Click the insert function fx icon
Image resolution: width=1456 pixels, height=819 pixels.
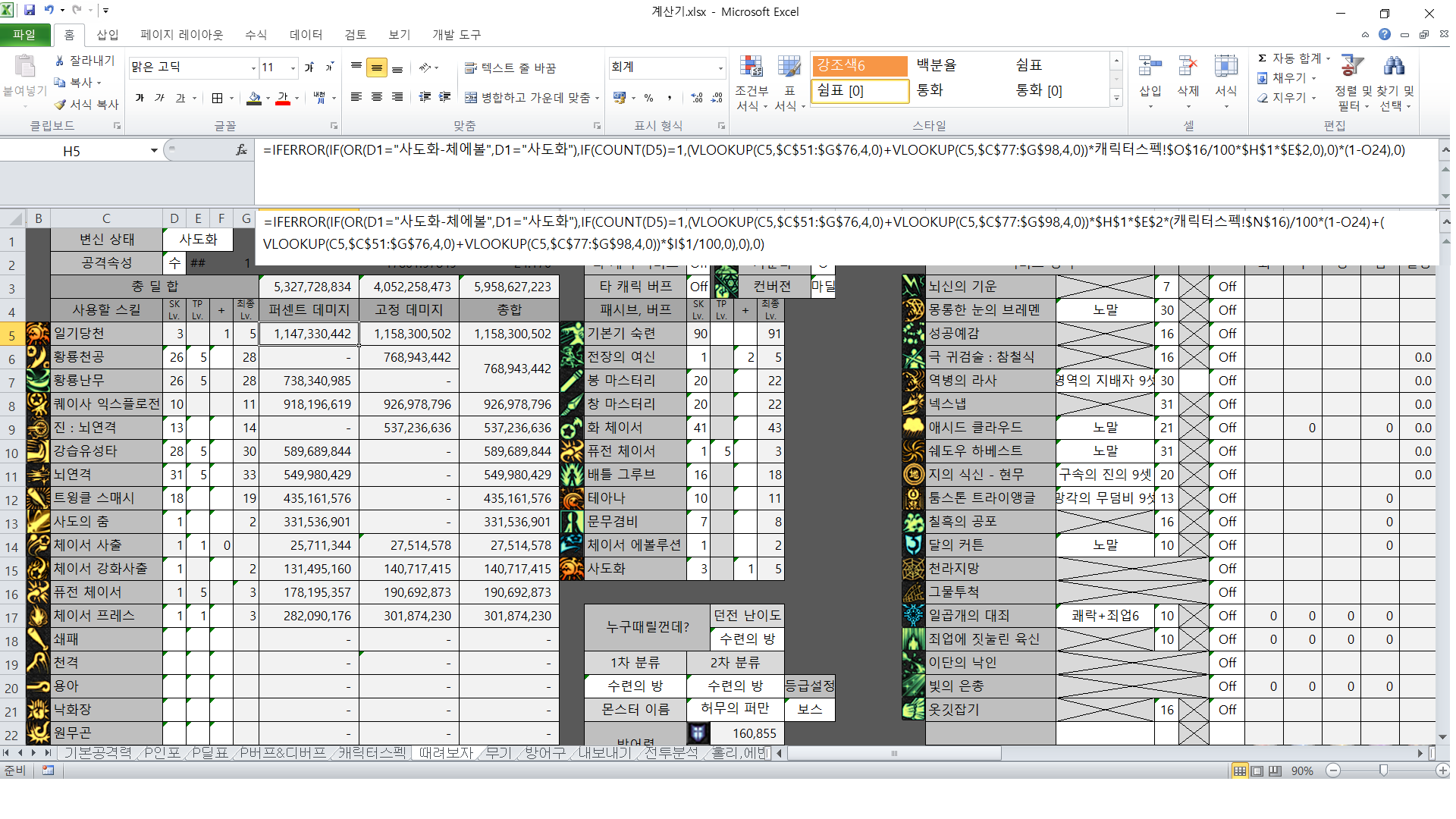[241, 151]
